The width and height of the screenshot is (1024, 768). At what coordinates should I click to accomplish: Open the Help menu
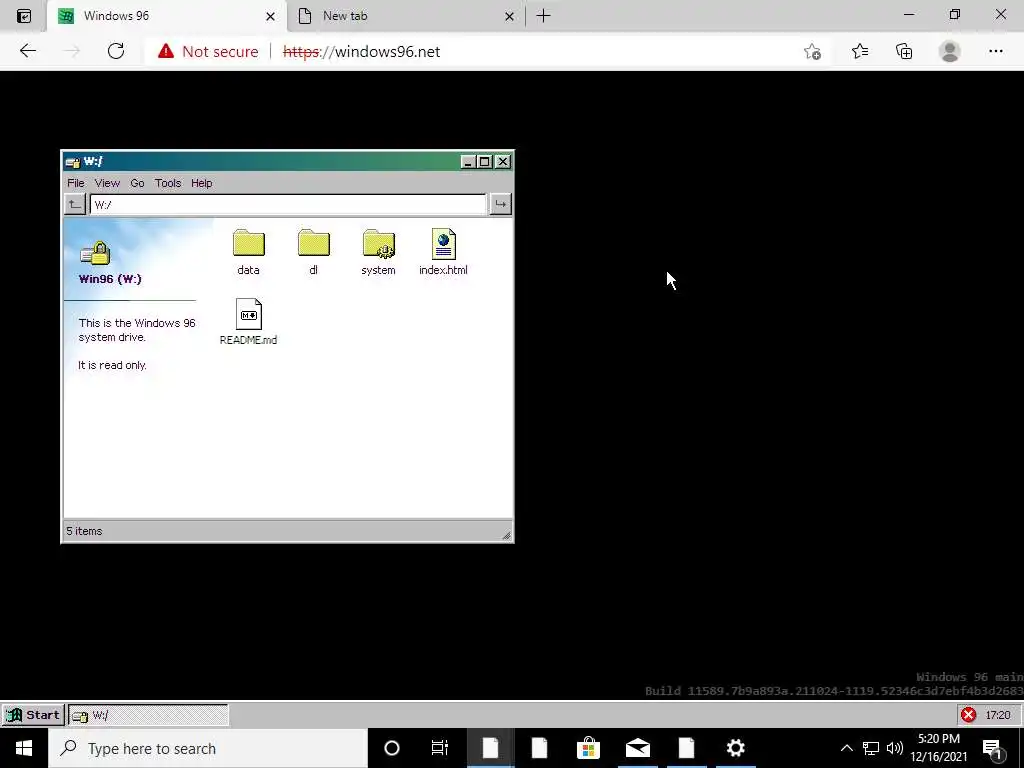[202, 183]
